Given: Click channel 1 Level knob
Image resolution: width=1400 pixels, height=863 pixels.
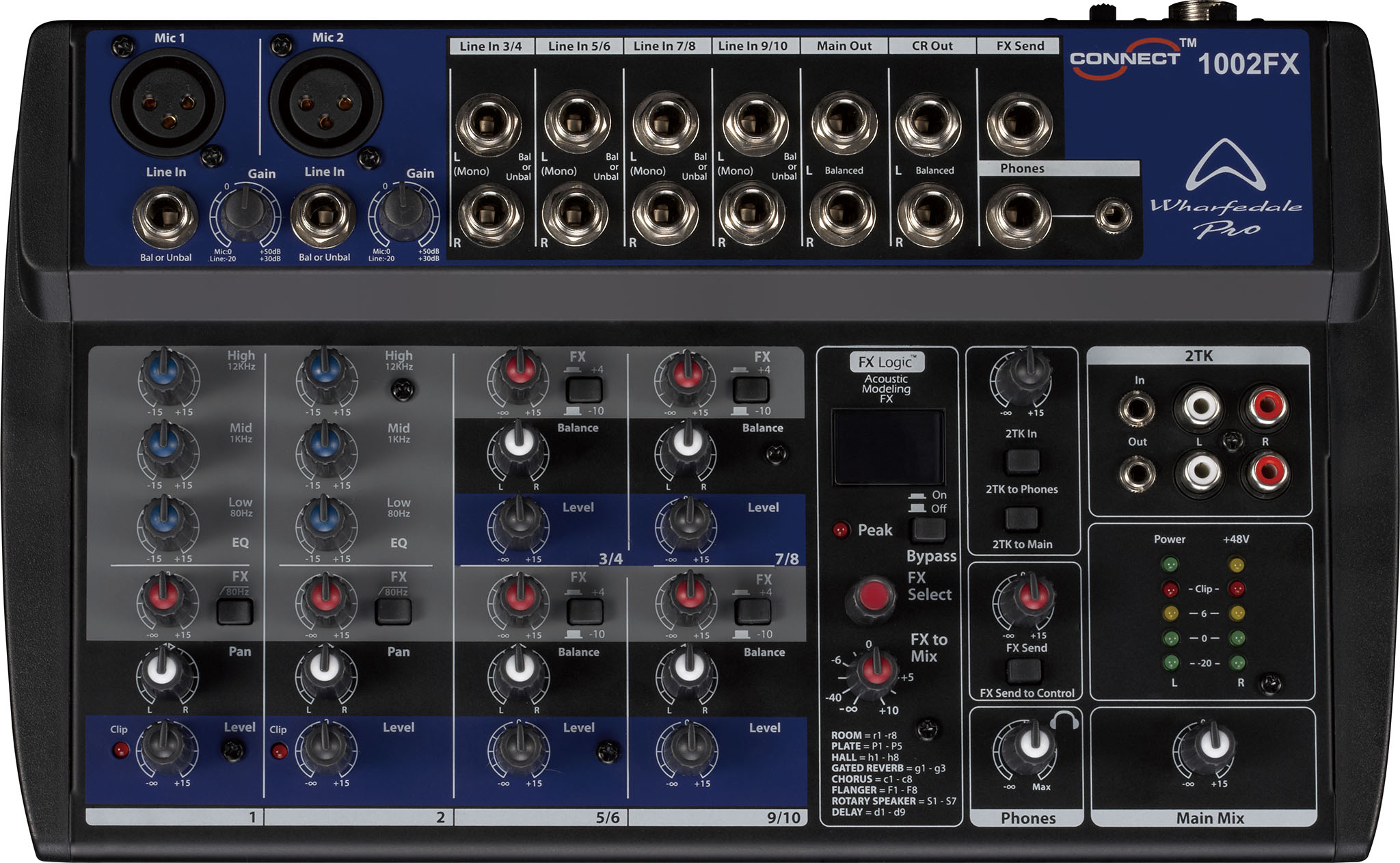Looking at the screenshot, I should pyautogui.click(x=167, y=747).
